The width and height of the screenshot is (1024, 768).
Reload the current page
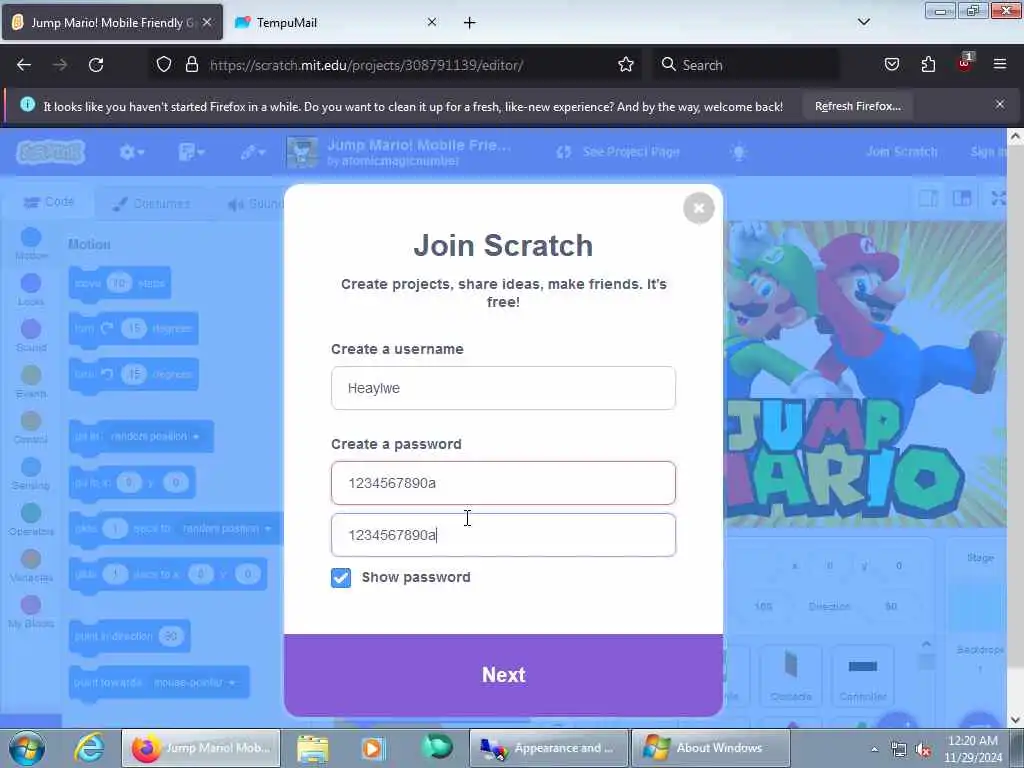click(96, 65)
